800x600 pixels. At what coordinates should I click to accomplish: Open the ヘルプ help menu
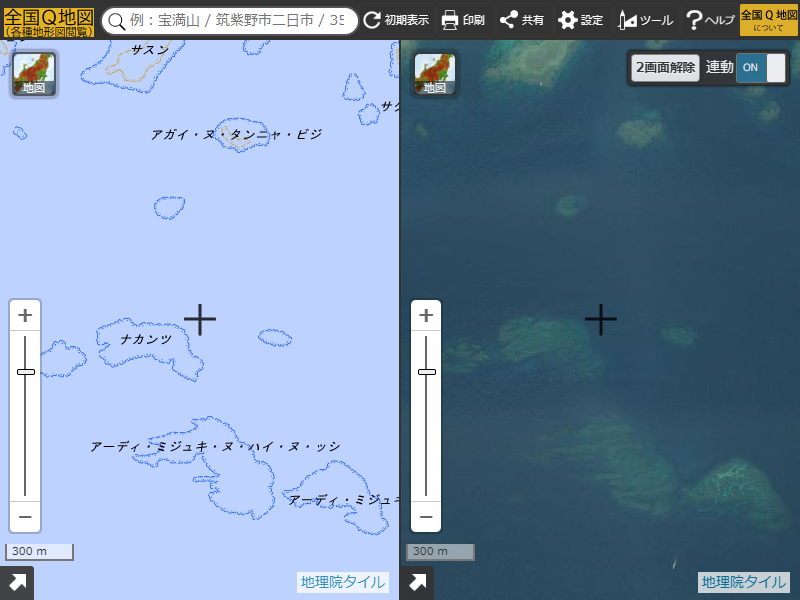tap(709, 21)
